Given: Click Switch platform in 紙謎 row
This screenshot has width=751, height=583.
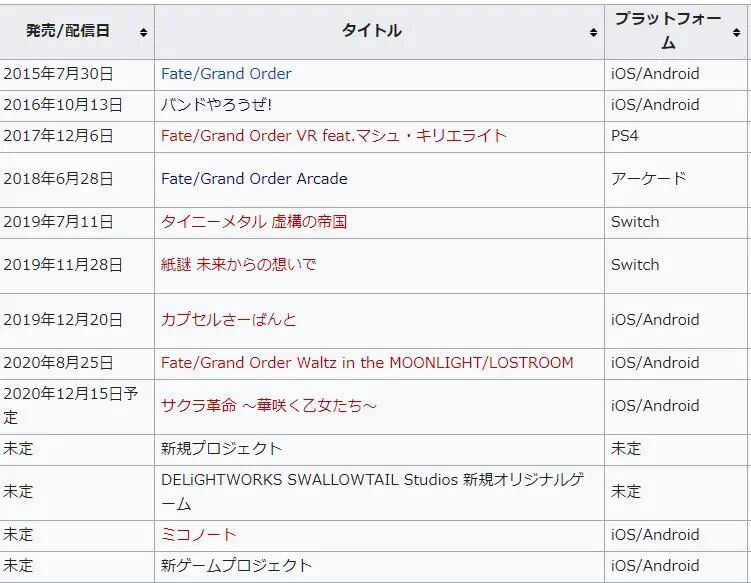Looking at the screenshot, I should [x=635, y=264].
